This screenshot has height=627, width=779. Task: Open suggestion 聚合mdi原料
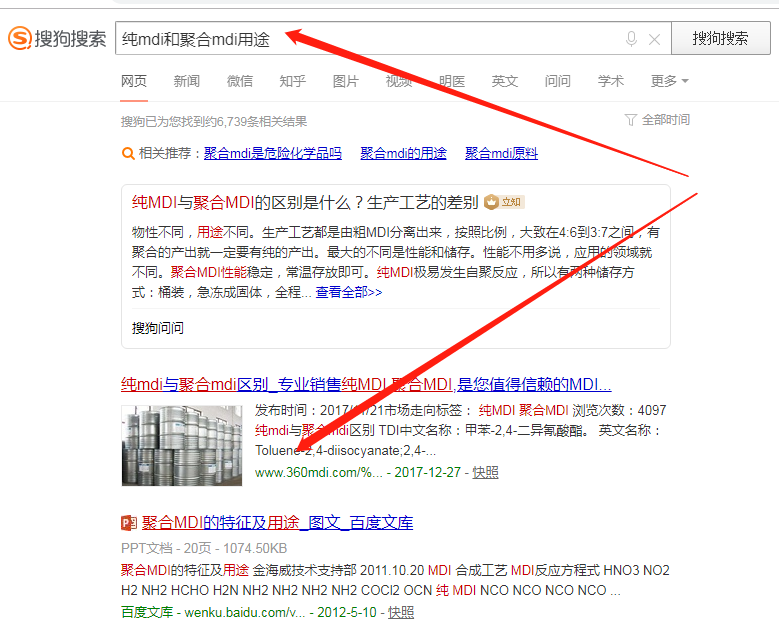501,153
